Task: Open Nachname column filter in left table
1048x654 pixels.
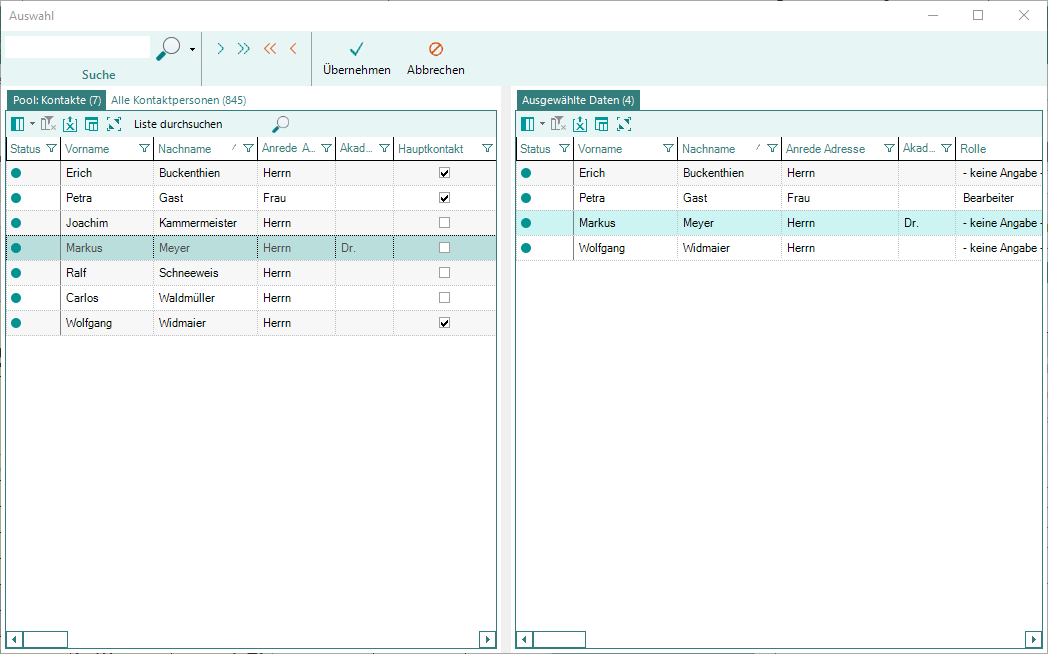Action: (x=249, y=148)
